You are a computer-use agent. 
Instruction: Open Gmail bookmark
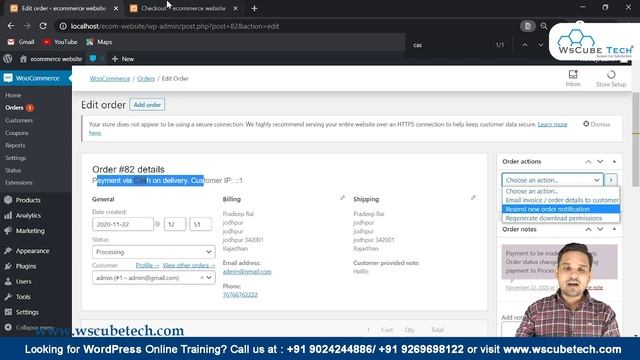21,42
